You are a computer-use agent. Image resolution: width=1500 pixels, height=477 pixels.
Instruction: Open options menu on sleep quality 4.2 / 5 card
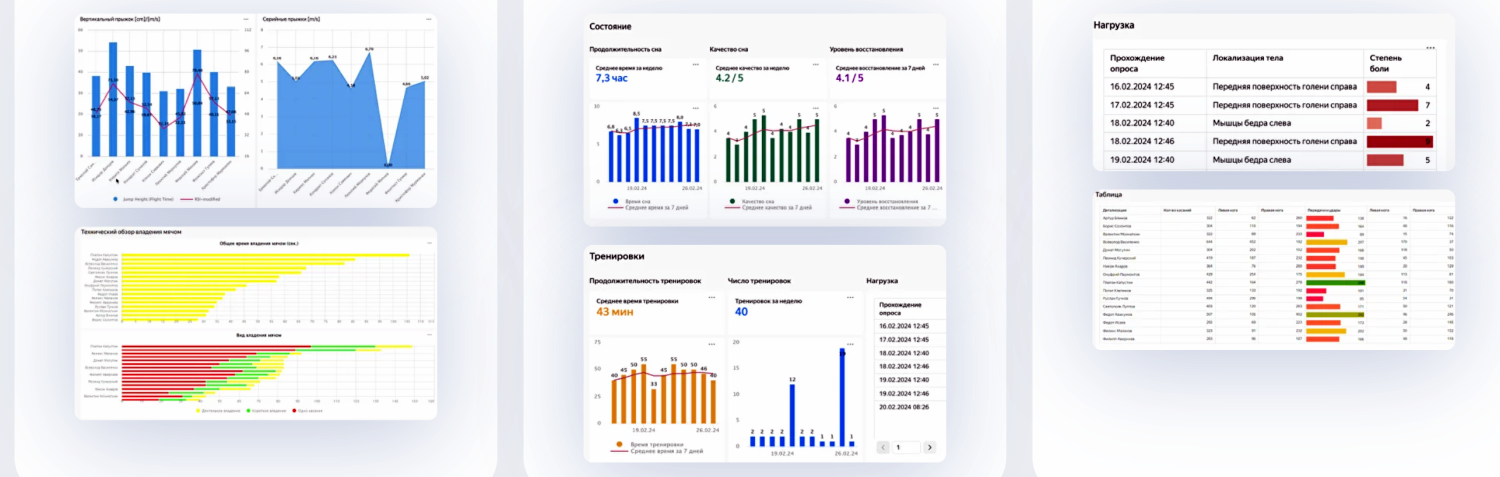click(817, 65)
